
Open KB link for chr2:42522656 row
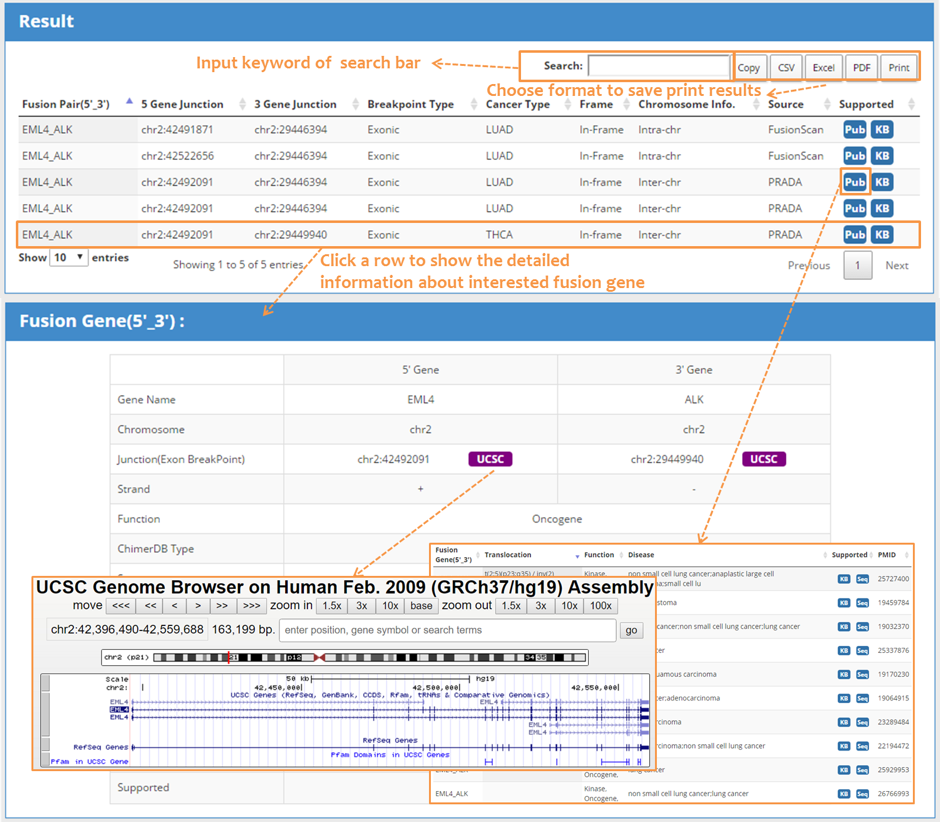tap(882, 156)
